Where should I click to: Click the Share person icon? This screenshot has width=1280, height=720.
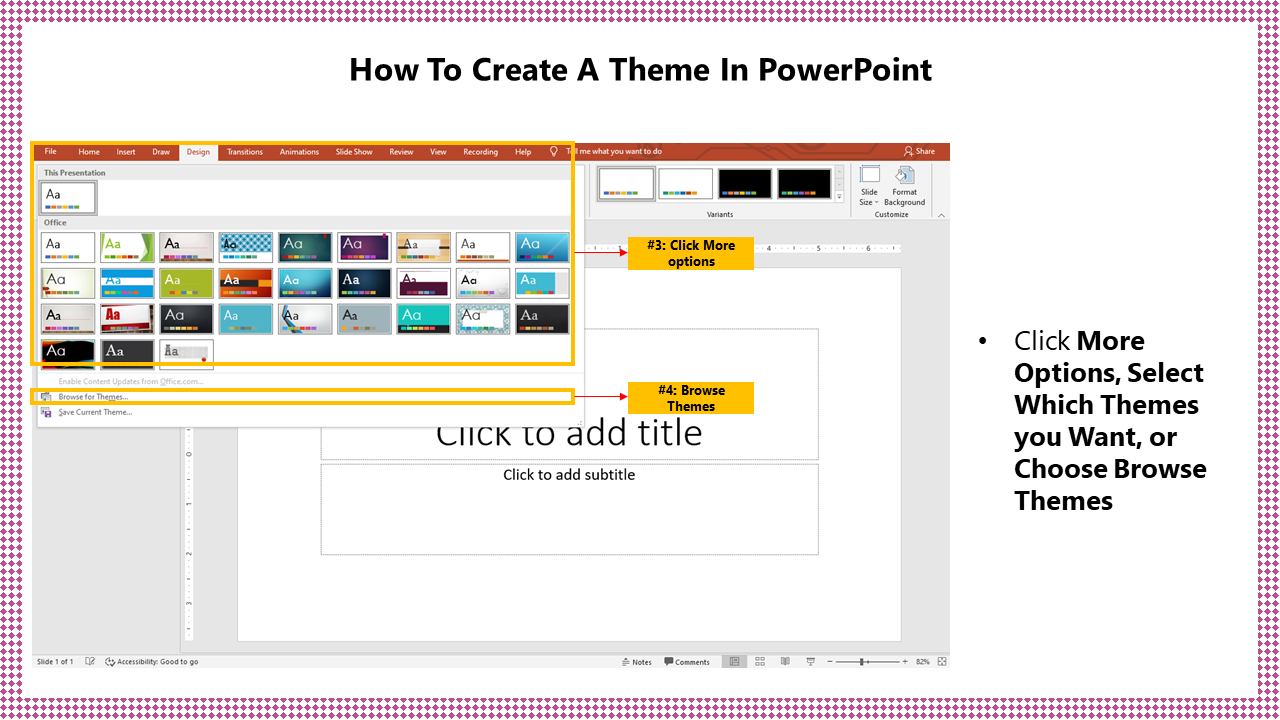point(908,152)
